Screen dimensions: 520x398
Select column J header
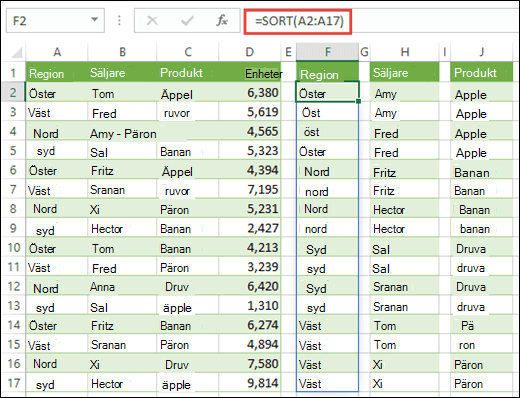(x=481, y=52)
